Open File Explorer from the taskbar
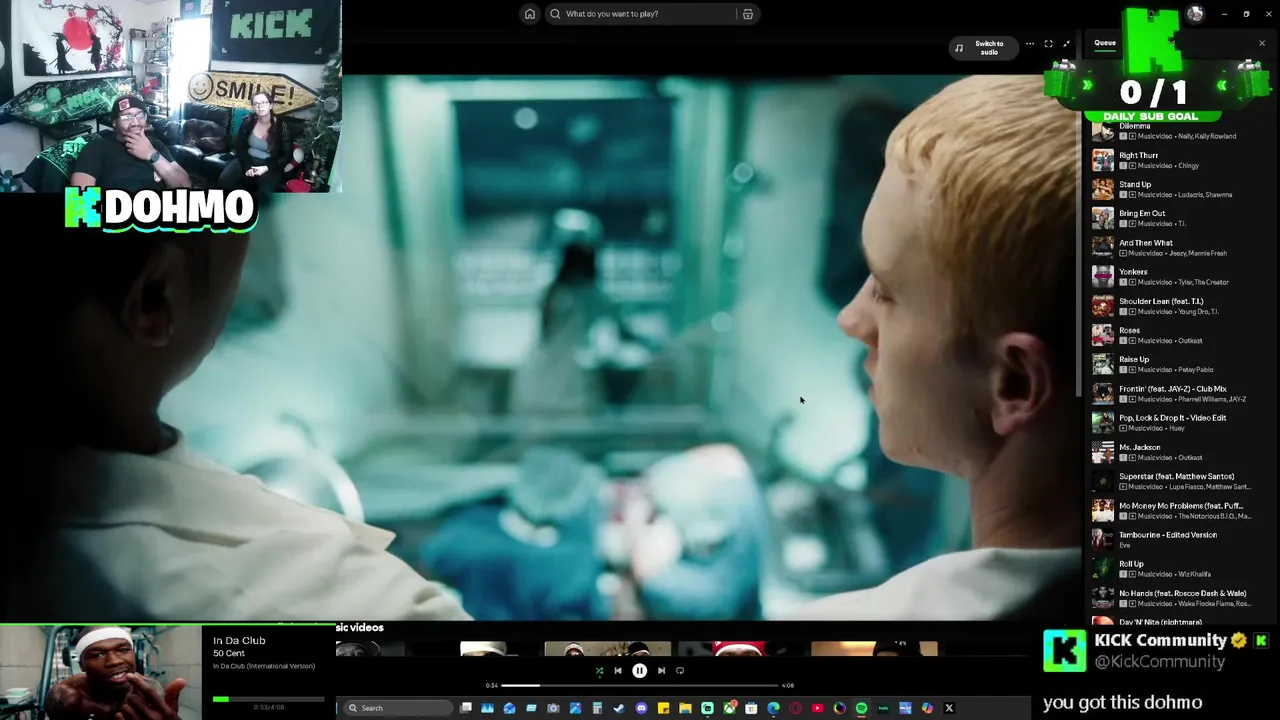The width and height of the screenshot is (1280, 720). 685,708
